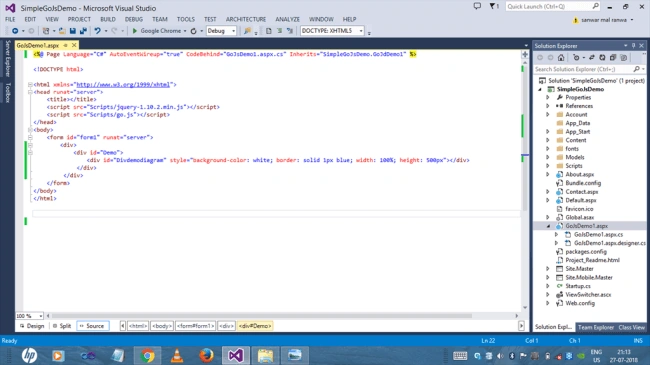Select the div#Demo breadcrumb tag
Image resolution: width=650 pixels, height=365 pixels.
(255, 326)
